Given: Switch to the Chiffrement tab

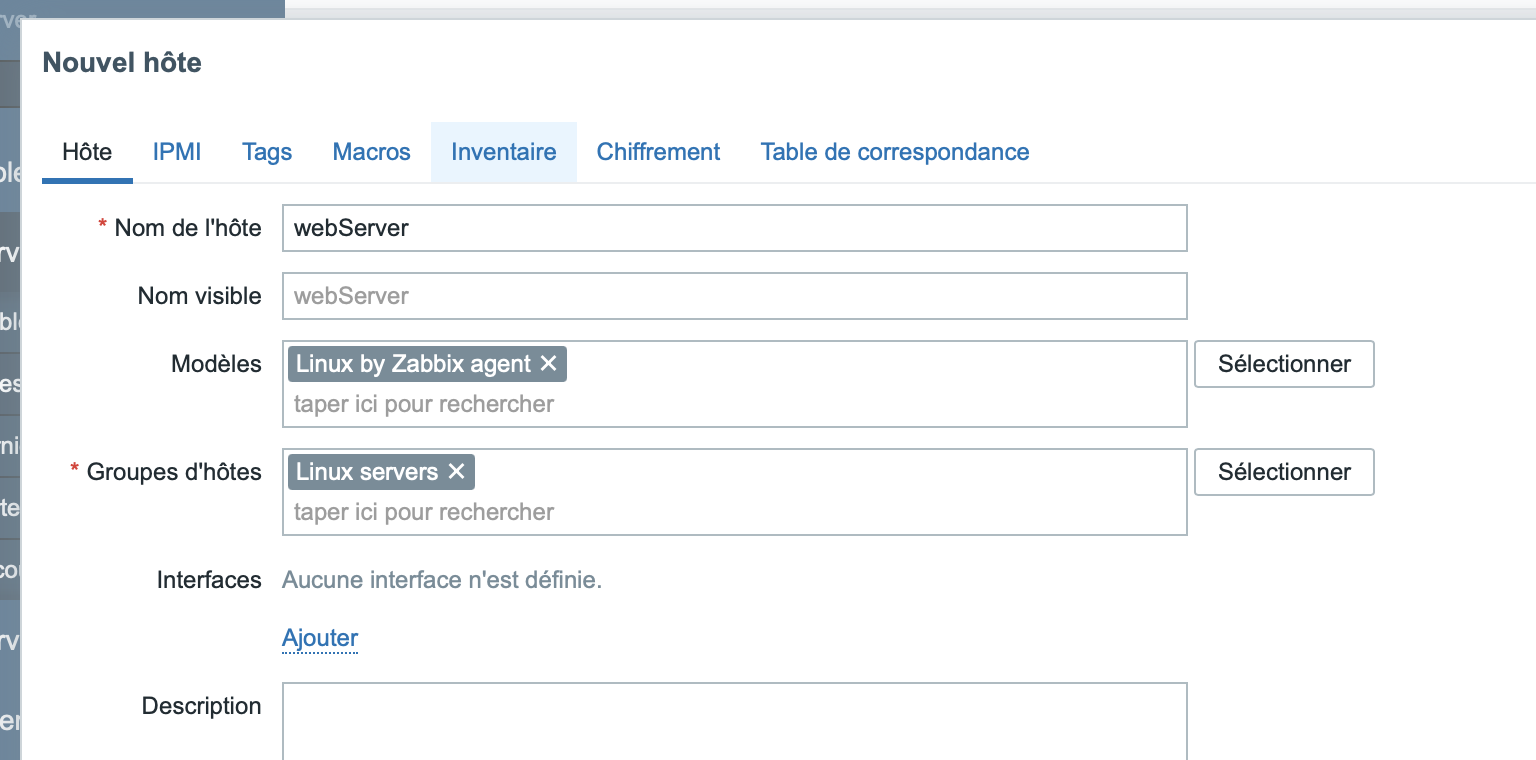Looking at the screenshot, I should (x=658, y=152).
